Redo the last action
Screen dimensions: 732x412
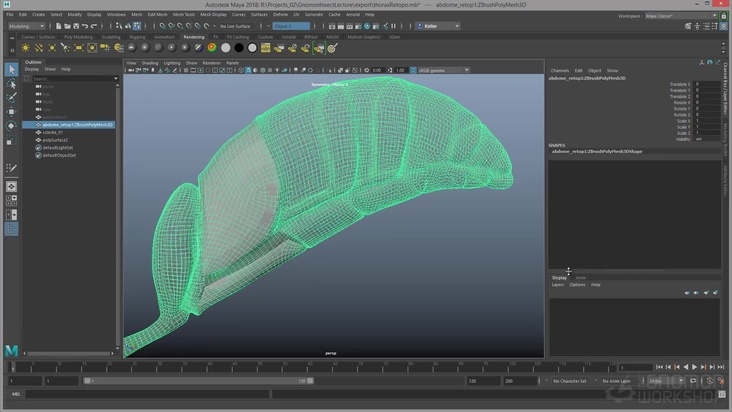point(94,26)
